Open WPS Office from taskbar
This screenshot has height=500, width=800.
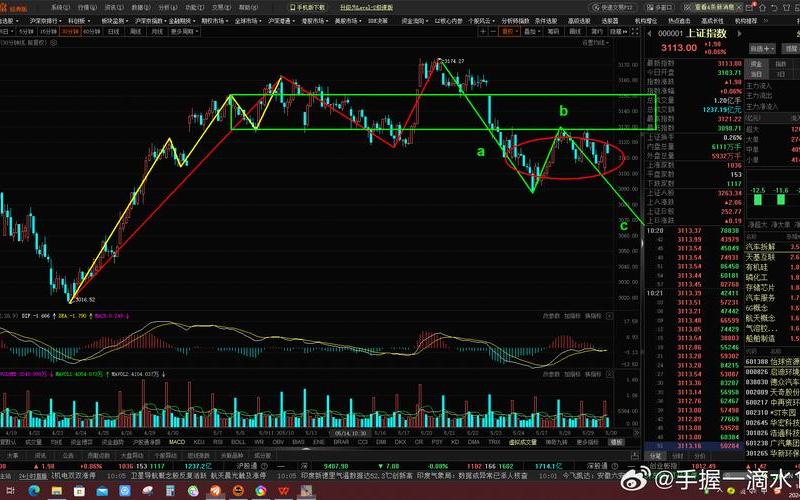point(283,491)
